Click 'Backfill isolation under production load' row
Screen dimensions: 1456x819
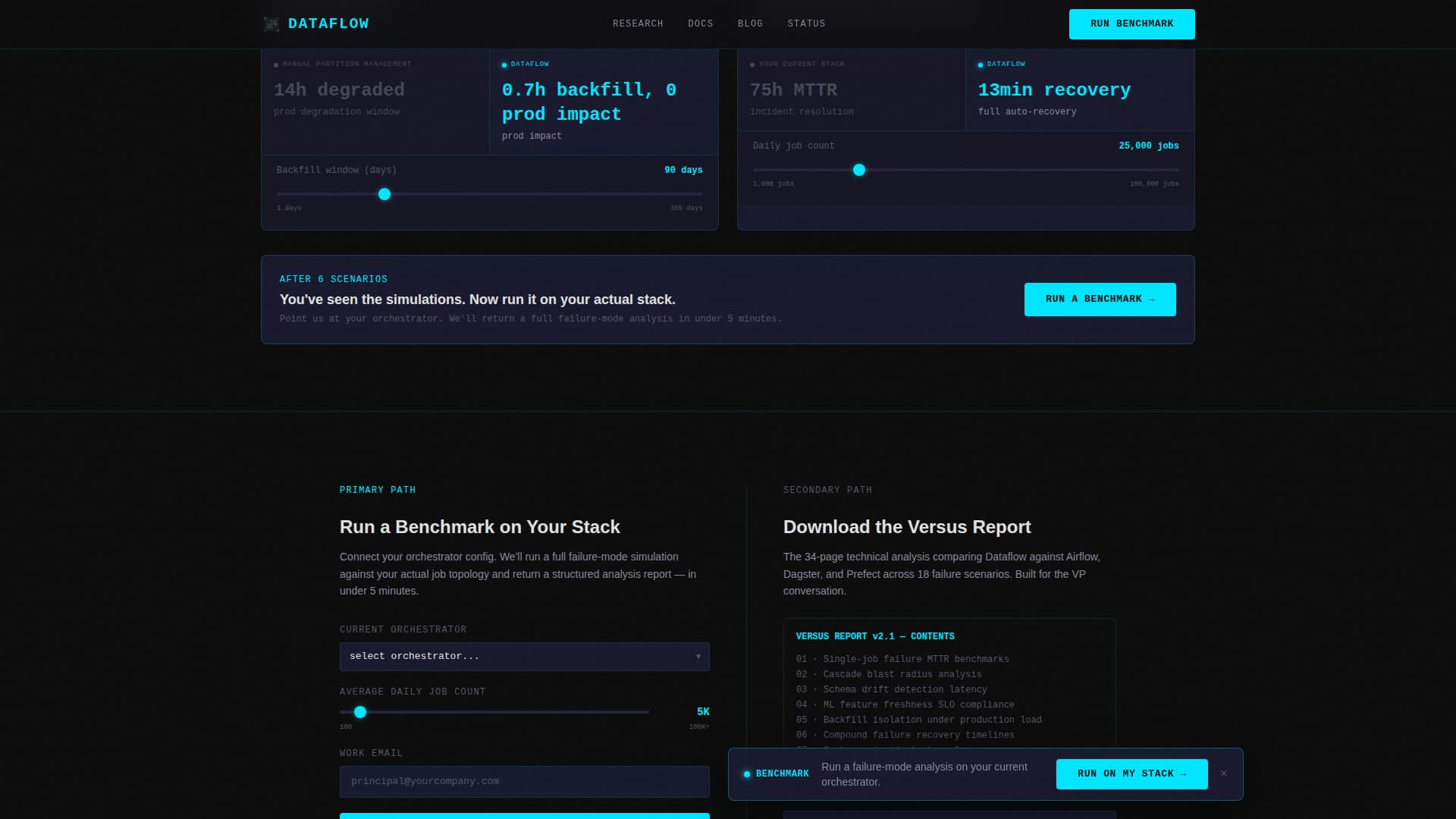pos(919,720)
